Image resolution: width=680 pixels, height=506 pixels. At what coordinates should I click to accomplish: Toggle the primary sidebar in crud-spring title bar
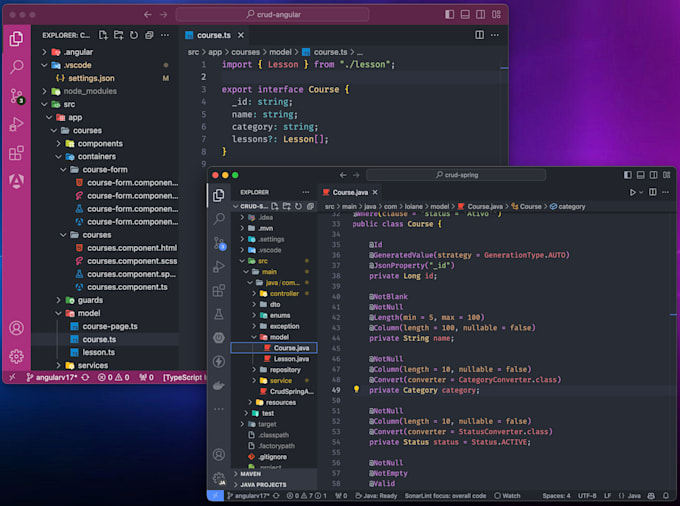coord(628,175)
